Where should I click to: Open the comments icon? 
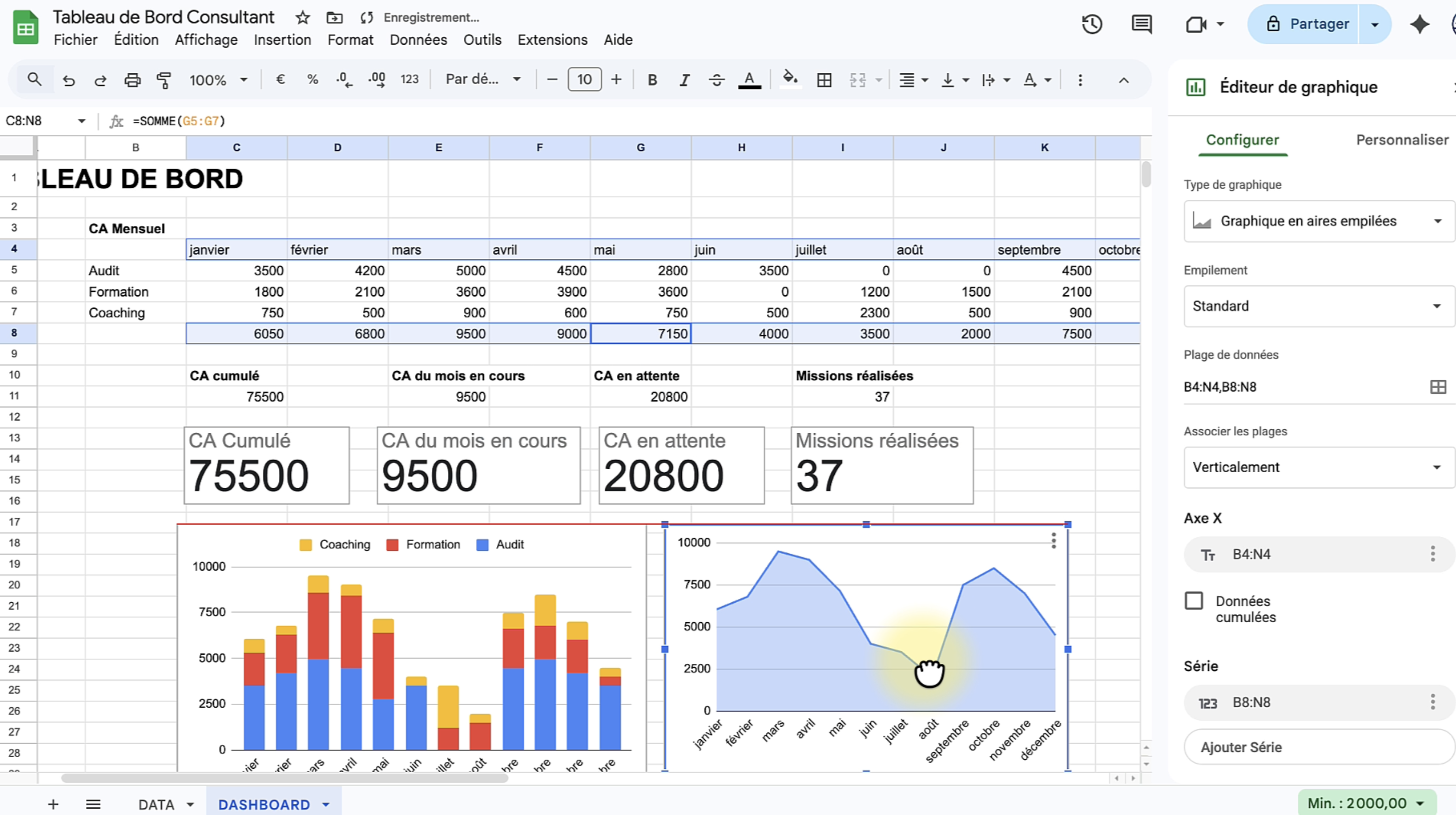point(1141,24)
